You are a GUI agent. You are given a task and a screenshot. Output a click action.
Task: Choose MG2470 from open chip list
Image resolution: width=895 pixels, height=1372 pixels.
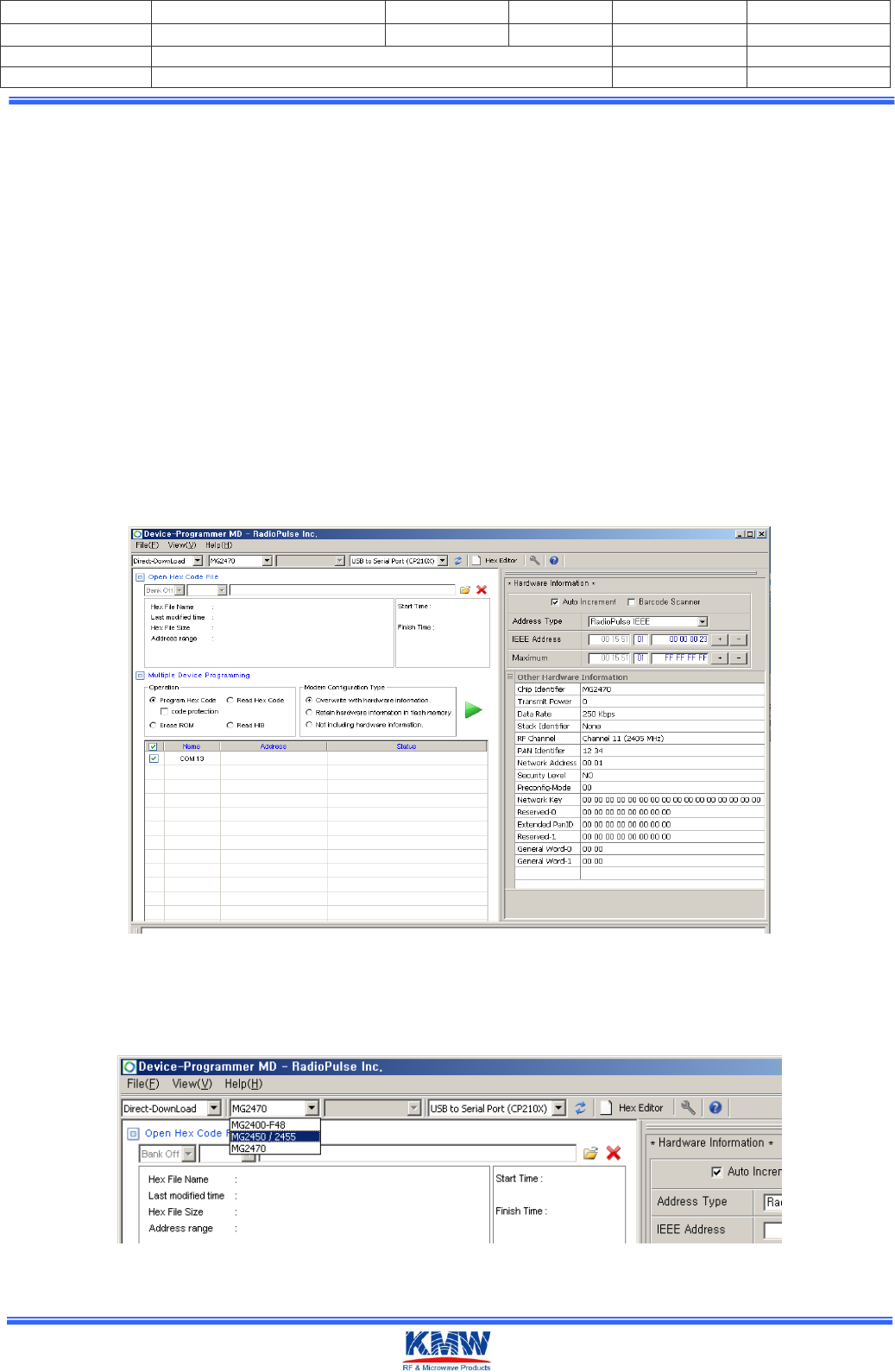(274, 1149)
